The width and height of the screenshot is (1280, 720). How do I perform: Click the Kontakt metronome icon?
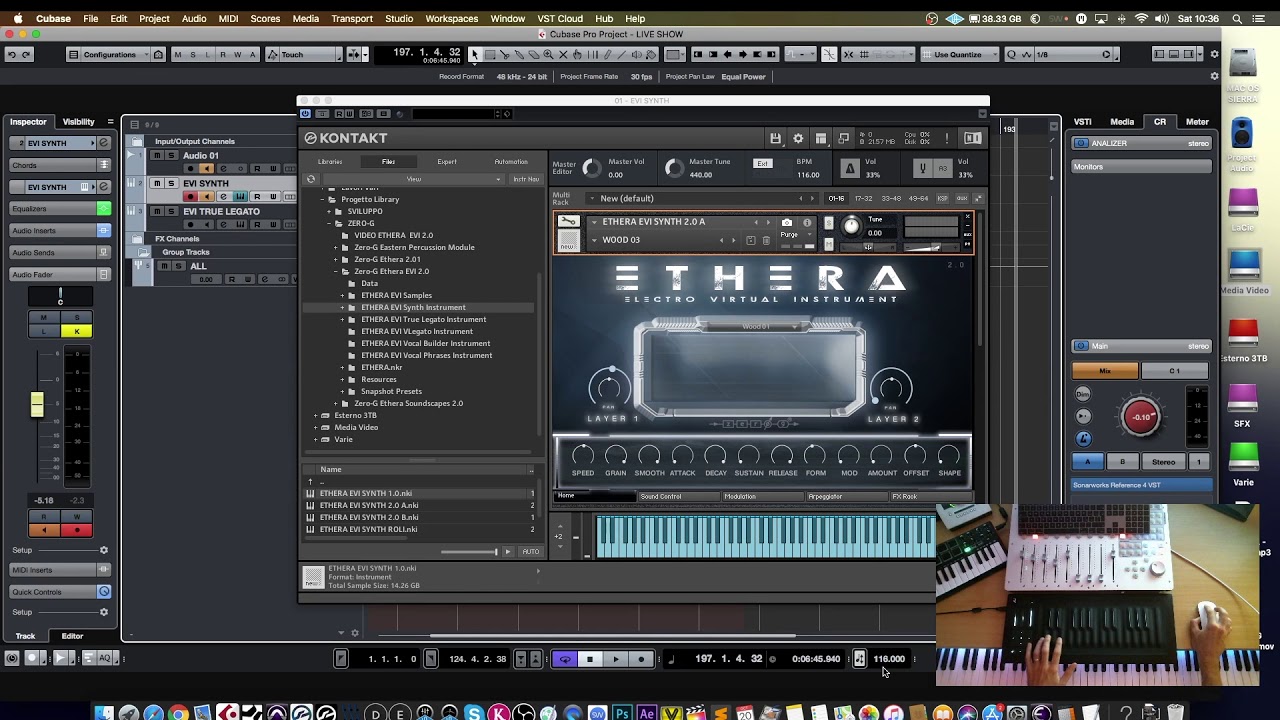850,168
